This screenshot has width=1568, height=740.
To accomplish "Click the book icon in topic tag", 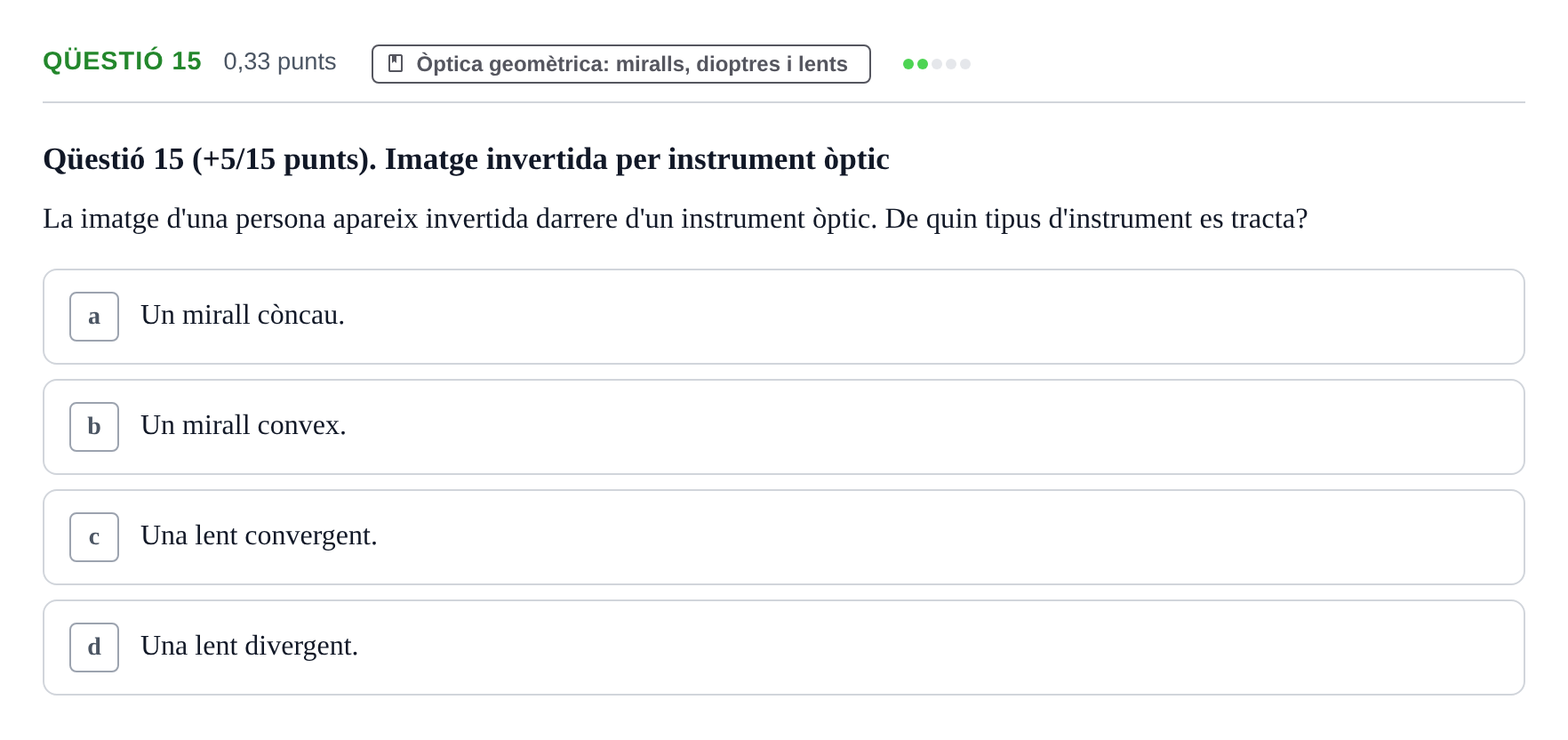I will click(x=396, y=63).
